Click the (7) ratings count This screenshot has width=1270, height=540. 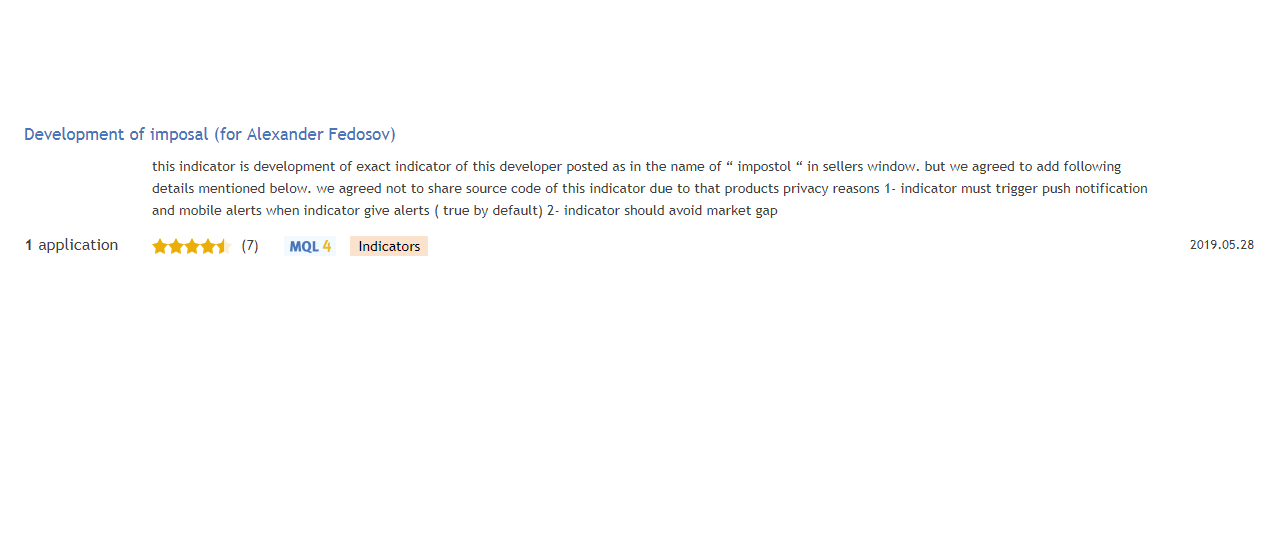pos(250,246)
